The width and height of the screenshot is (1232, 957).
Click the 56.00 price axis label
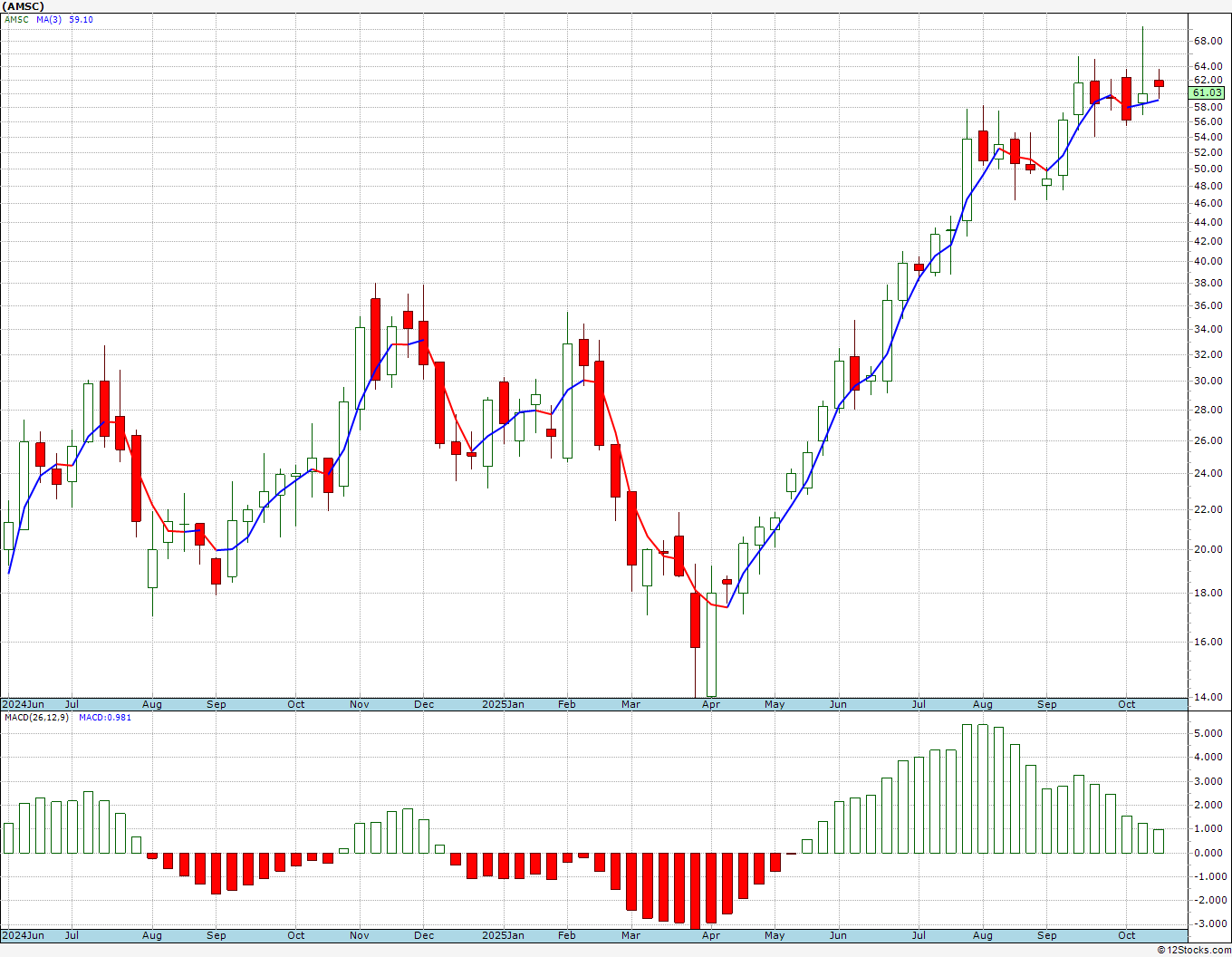1208,121
